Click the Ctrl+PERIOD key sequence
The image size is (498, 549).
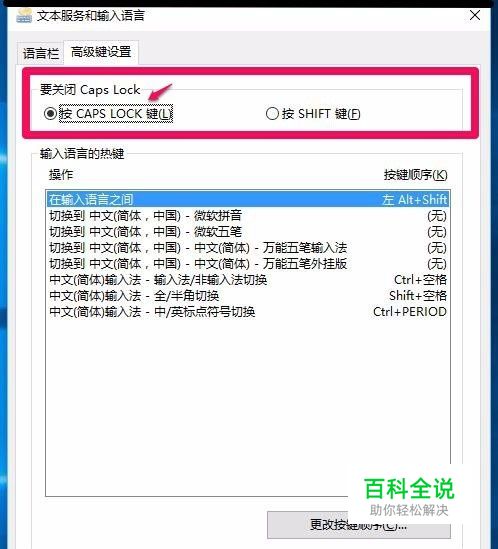410,311
